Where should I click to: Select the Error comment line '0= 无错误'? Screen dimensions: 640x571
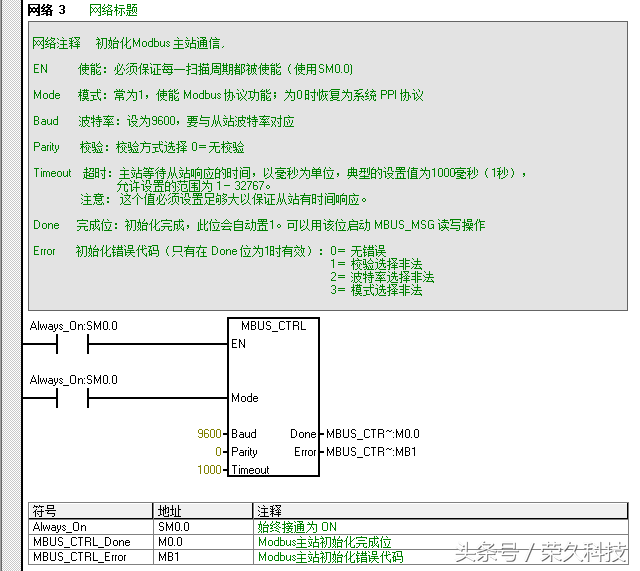(358, 251)
